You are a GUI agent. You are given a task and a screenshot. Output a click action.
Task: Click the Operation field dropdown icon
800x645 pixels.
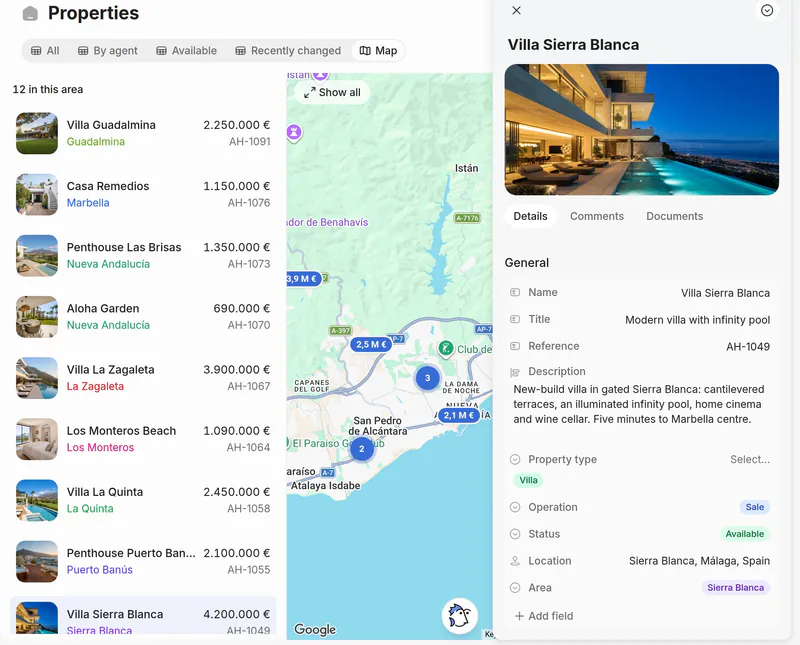click(x=515, y=507)
